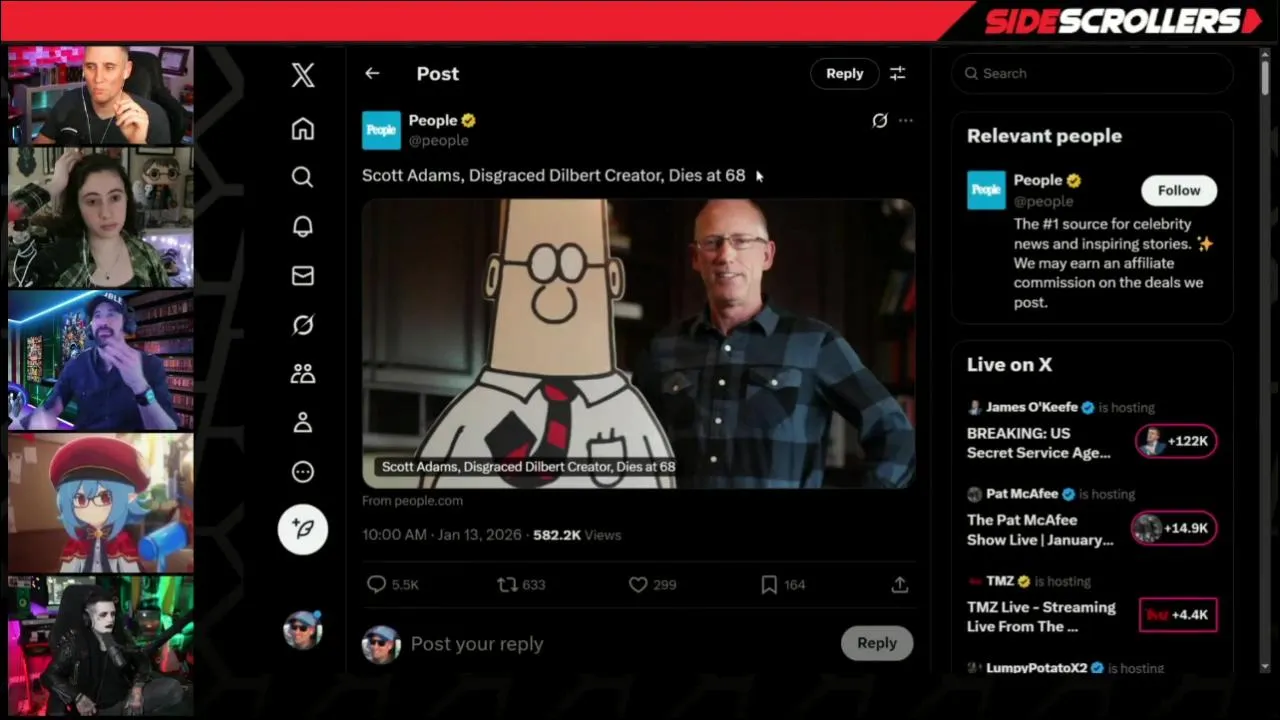Screen dimensions: 1280x720
Task: Click the X logo in sidebar
Action: [x=303, y=74]
